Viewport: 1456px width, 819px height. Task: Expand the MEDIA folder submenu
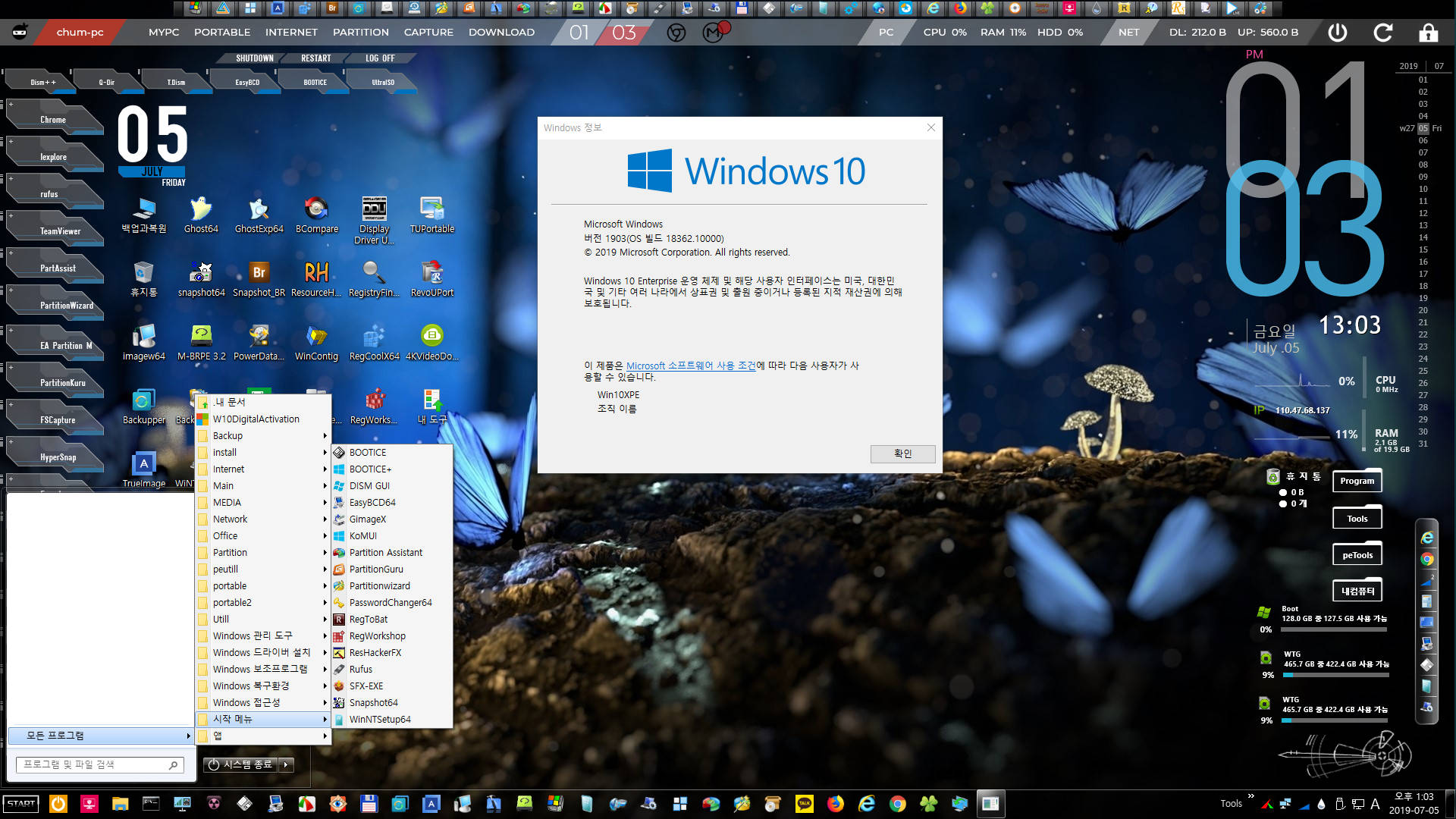(263, 503)
